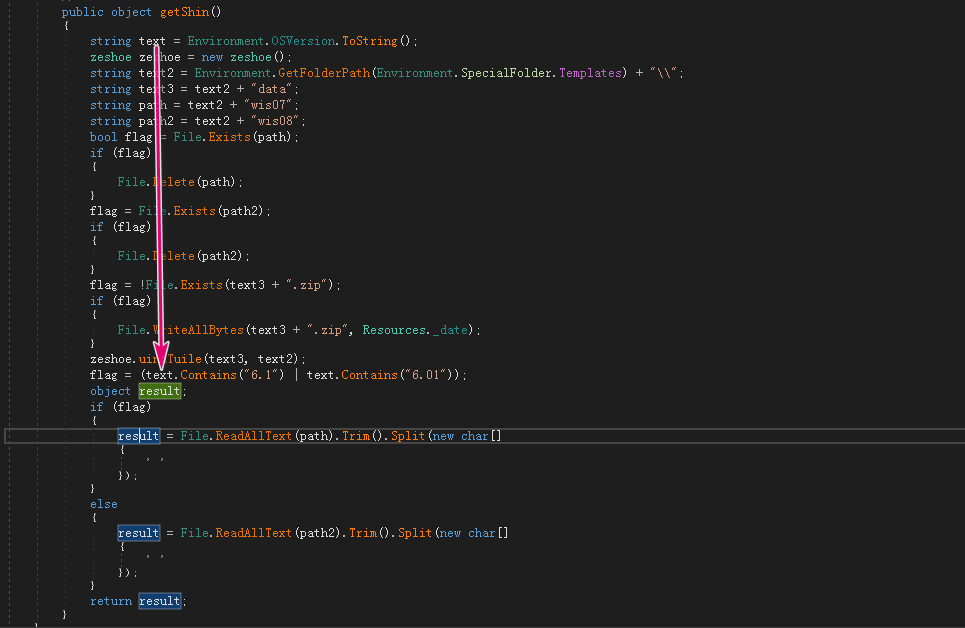Click the getShin method name
965x628 pixels.
(184, 12)
